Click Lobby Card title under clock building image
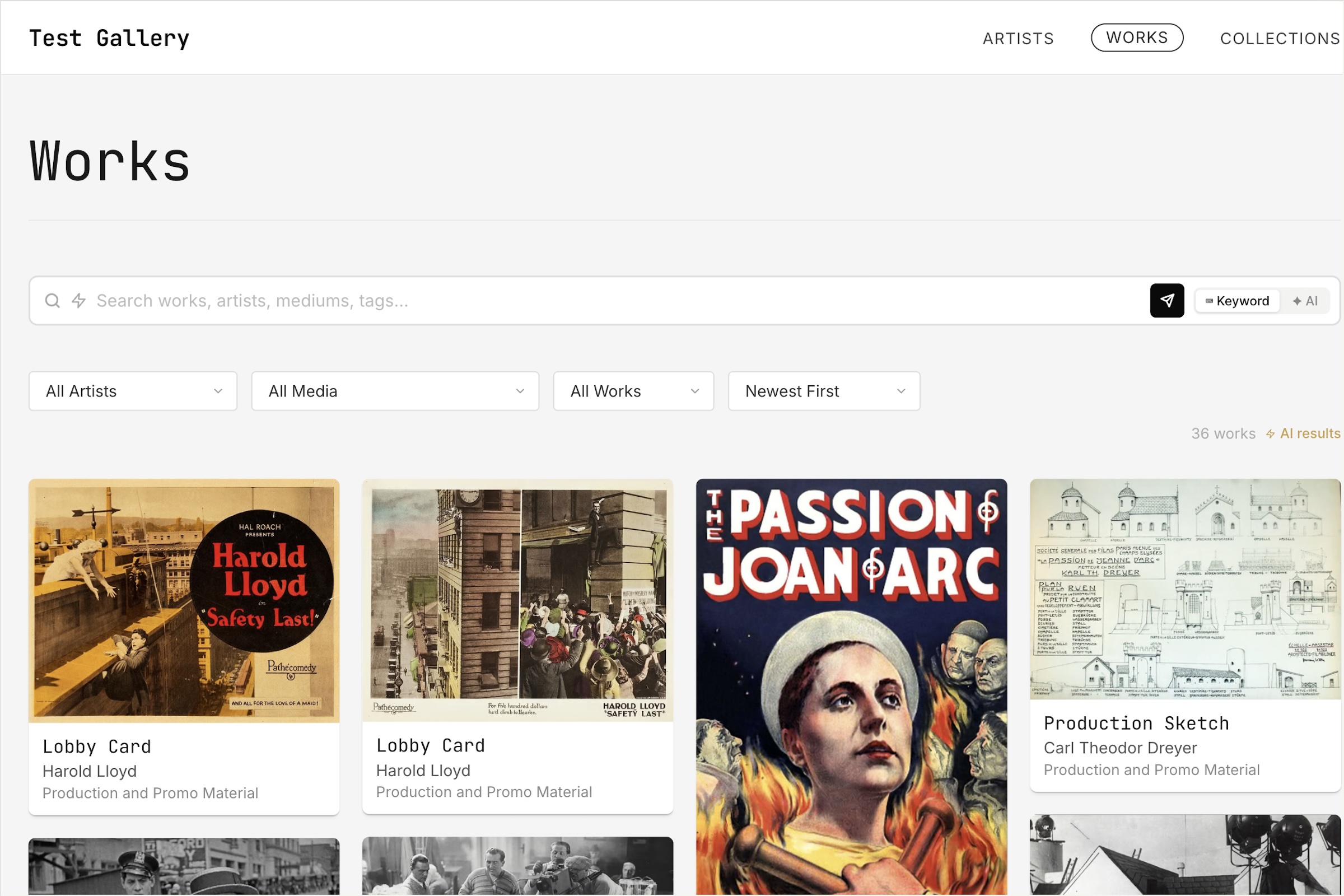Screen dimensions: 1344x896 [x=430, y=745]
